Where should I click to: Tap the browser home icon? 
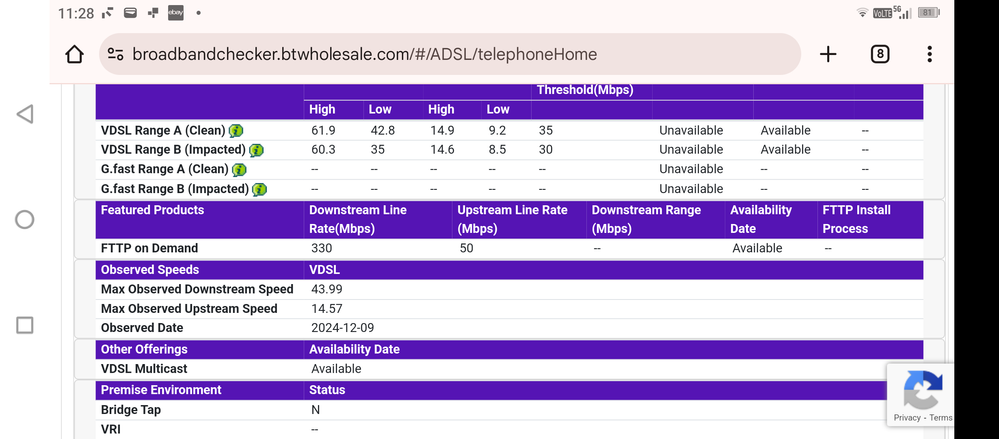point(75,54)
